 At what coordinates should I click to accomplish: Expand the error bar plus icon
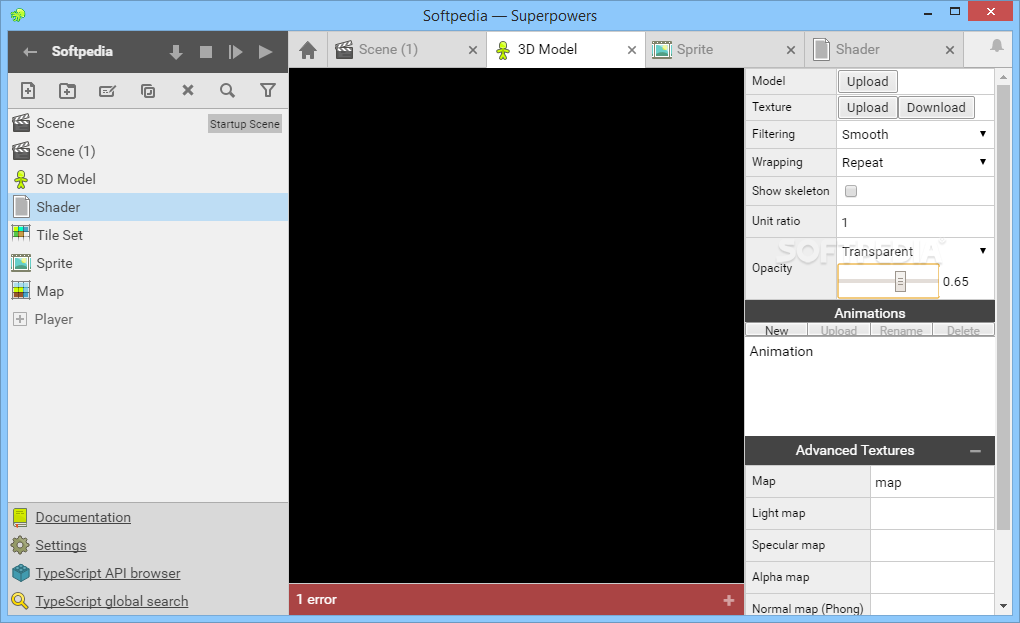tap(729, 600)
